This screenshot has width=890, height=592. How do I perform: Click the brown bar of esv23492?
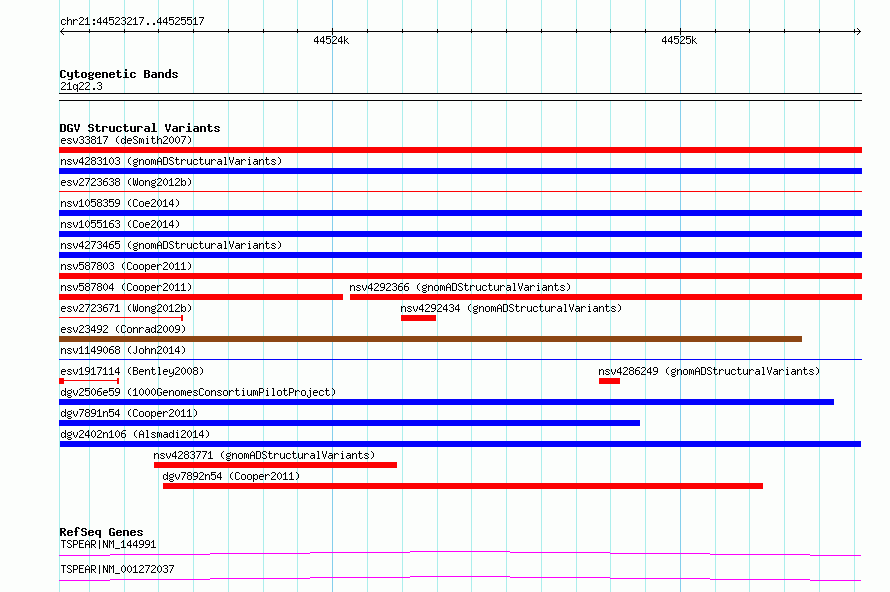coord(430,339)
